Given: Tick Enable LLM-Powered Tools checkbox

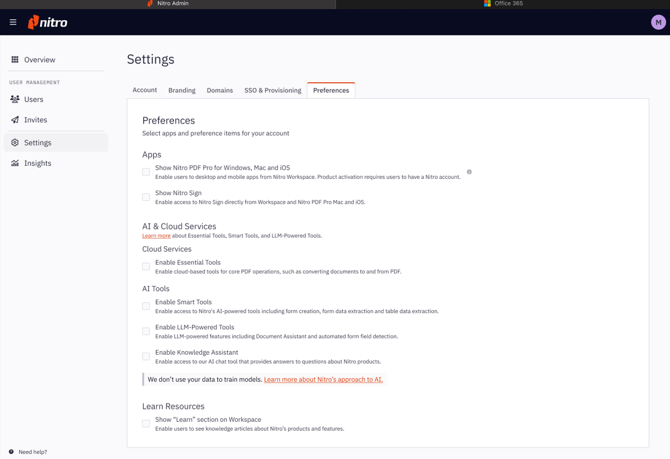Looking at the screenshot, I should pyautogui.click(x=146, y=331).
